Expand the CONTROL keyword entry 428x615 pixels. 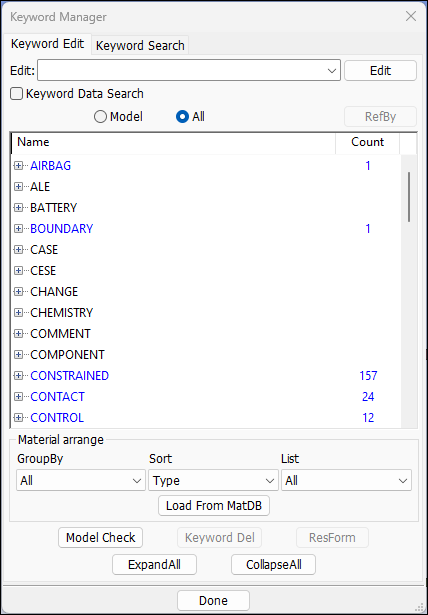coord(18,418)
